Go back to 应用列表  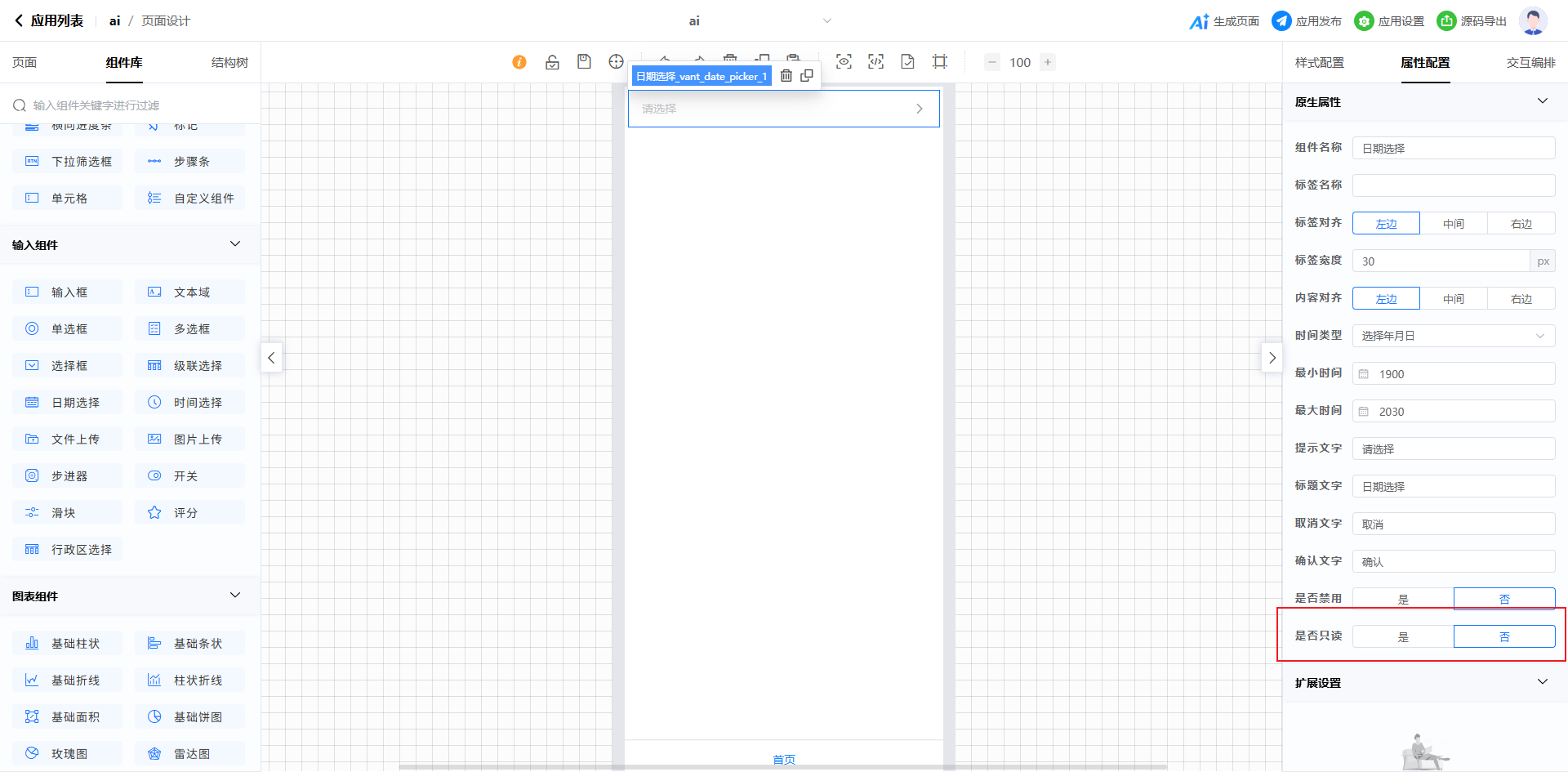(49, 21)
